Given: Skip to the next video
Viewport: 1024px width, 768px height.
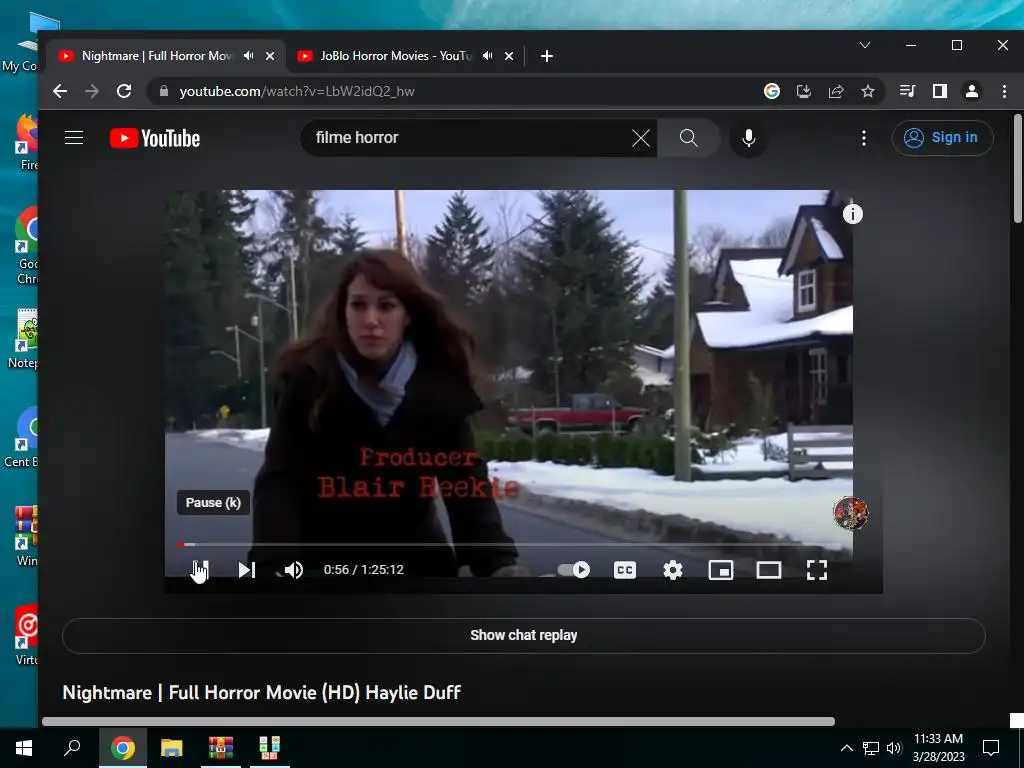Looking at the screenshot, I should [x=246, y=570].
